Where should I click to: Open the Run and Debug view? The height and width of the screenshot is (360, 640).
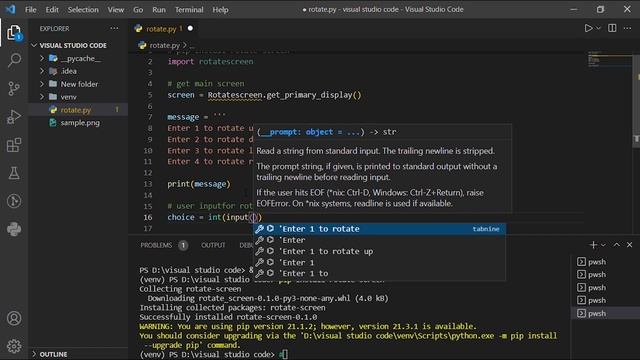[14, 117]
